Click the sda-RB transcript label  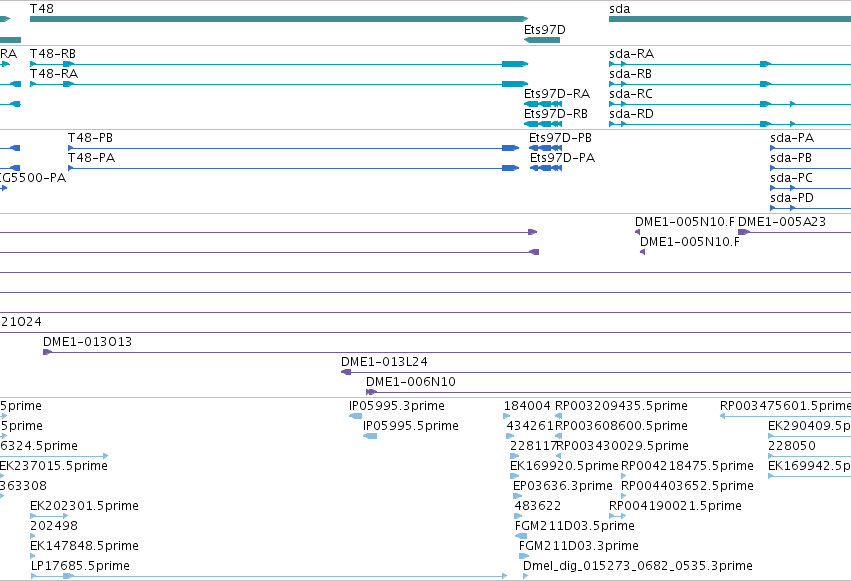631,74
